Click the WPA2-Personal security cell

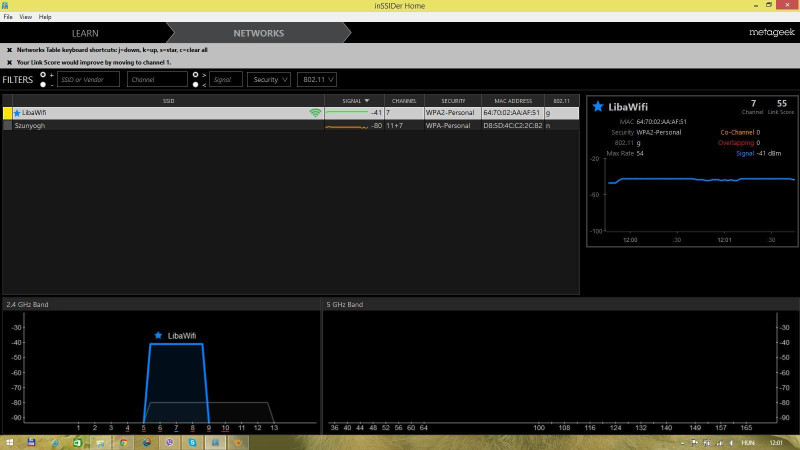(450, 113)
